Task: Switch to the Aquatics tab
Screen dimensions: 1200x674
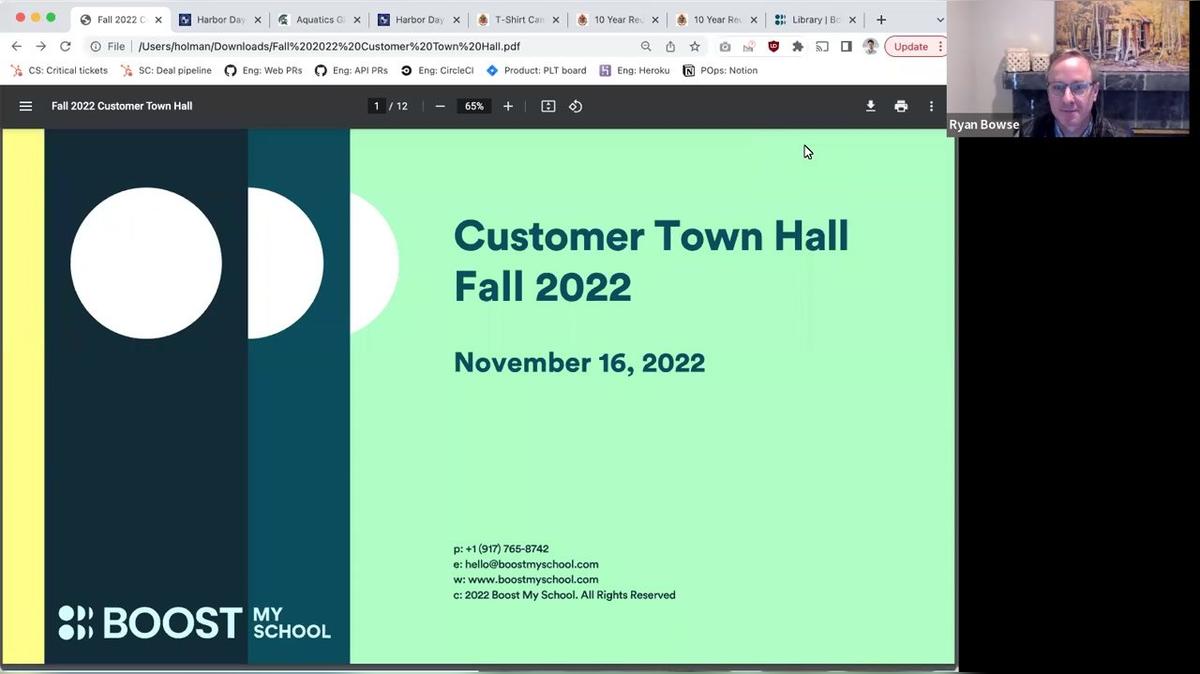Action: 315,19
